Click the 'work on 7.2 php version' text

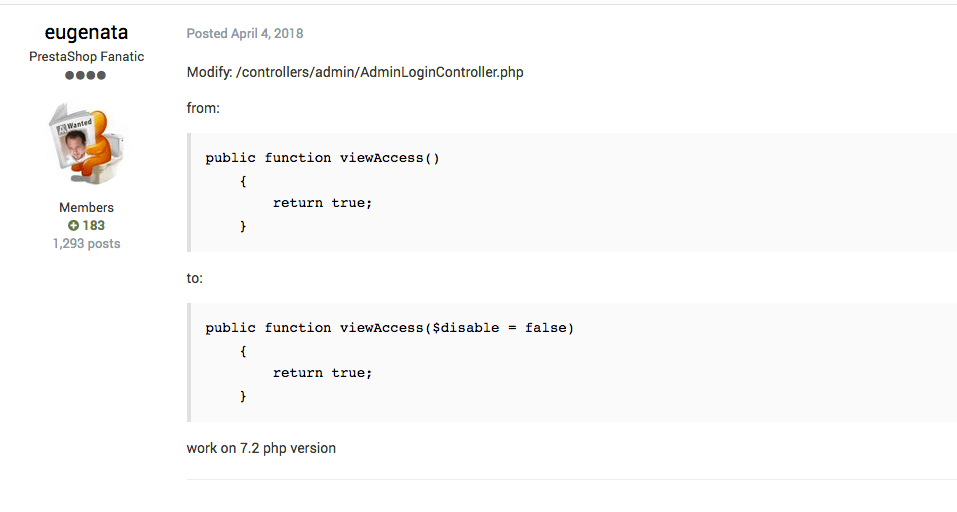[261, 449]
